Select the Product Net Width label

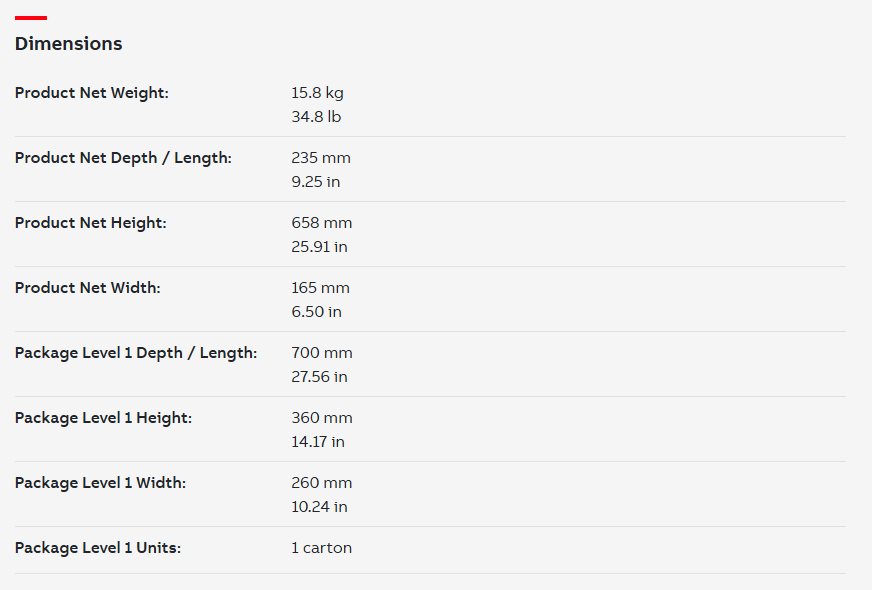[x=88, y=288]
